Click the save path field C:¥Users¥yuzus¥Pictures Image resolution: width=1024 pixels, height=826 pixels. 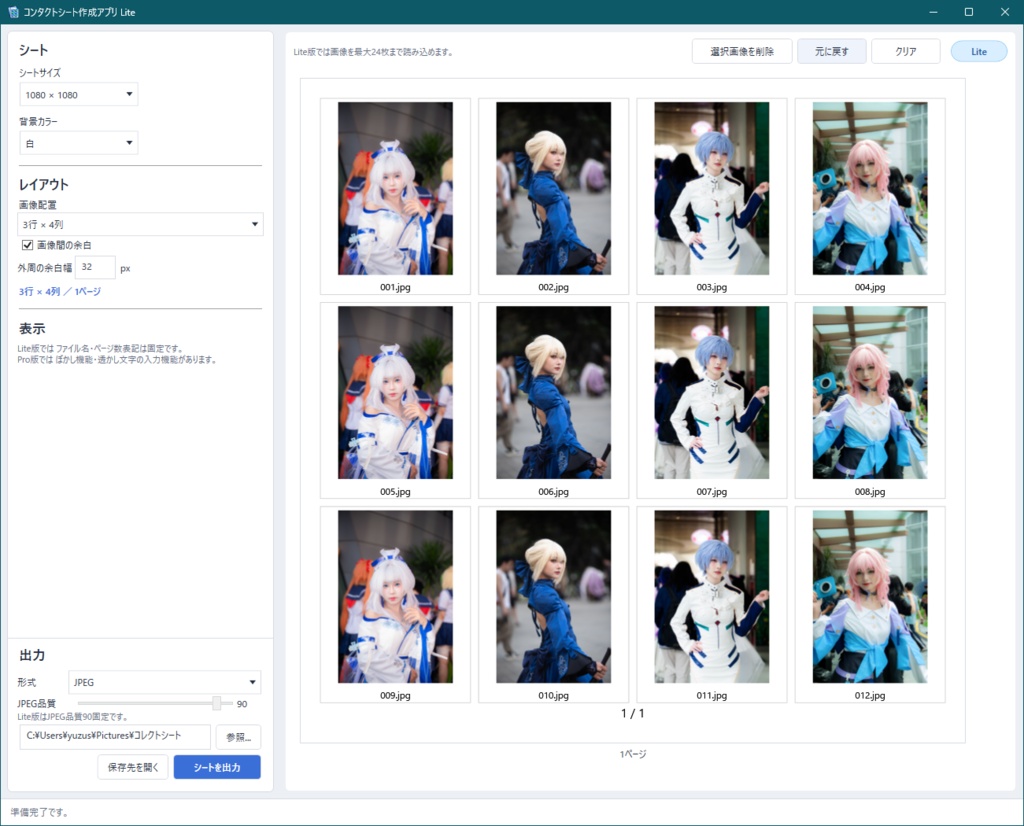click(115, 736)
